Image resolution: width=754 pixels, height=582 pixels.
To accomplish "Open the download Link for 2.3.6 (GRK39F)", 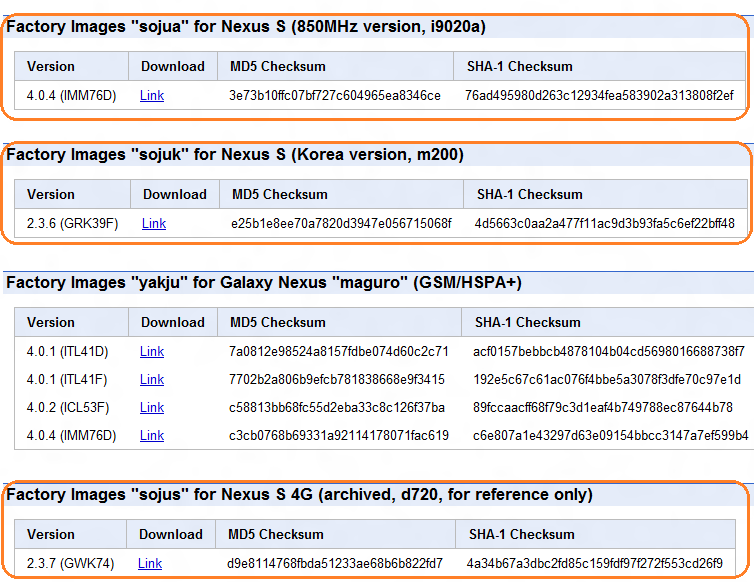I will [154, 223].
